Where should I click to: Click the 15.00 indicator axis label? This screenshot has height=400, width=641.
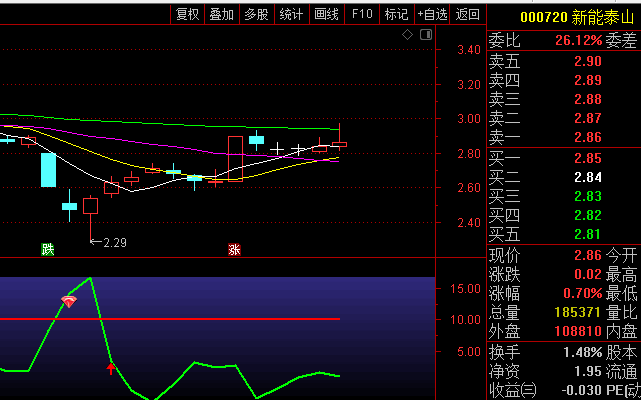tap(465, 289)
